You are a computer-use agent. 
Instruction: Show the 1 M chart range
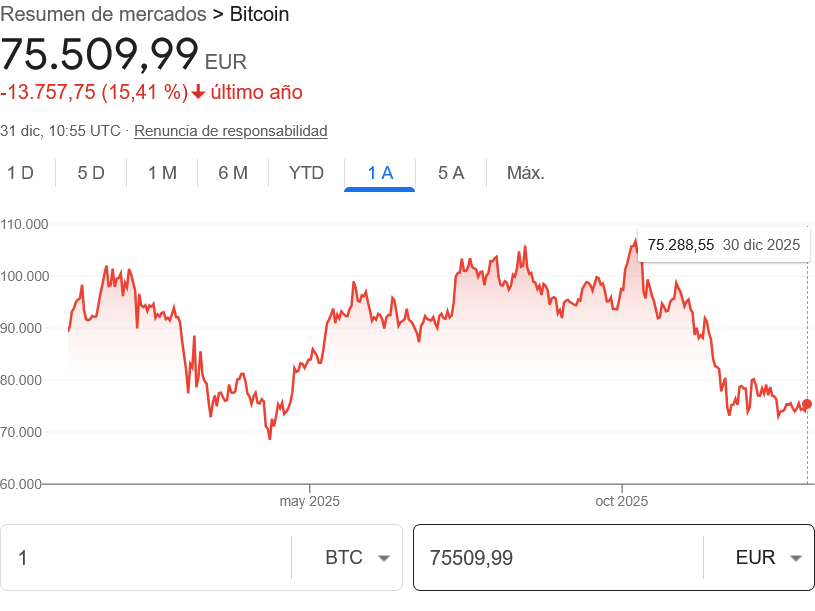[162, 173]
